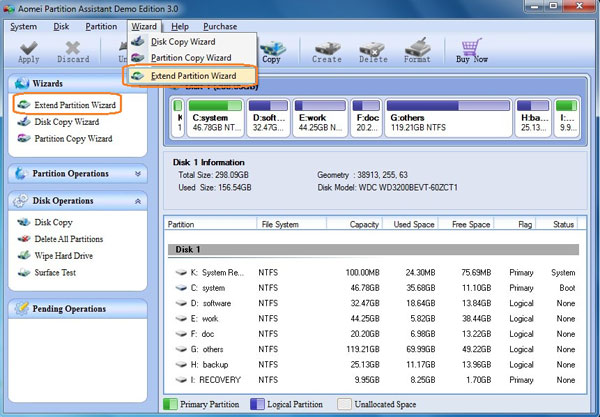Click the Wipe Hard Drive icon
The image size is (600, 417).
point(24,255)
